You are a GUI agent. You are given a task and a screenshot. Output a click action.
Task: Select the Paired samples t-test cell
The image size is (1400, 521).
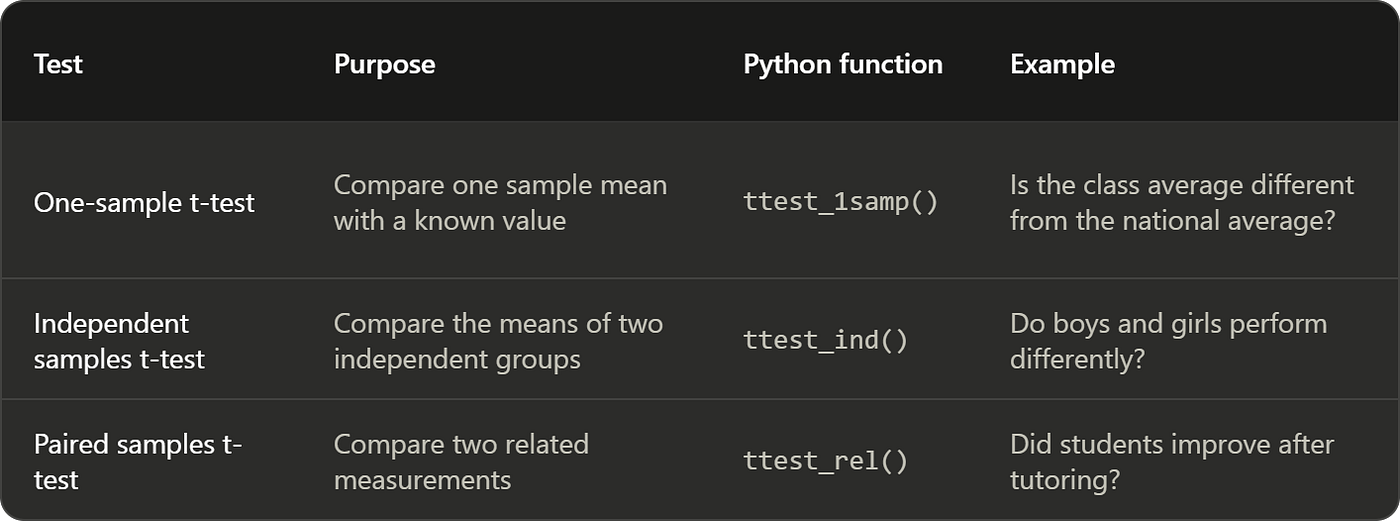(138, 461)
